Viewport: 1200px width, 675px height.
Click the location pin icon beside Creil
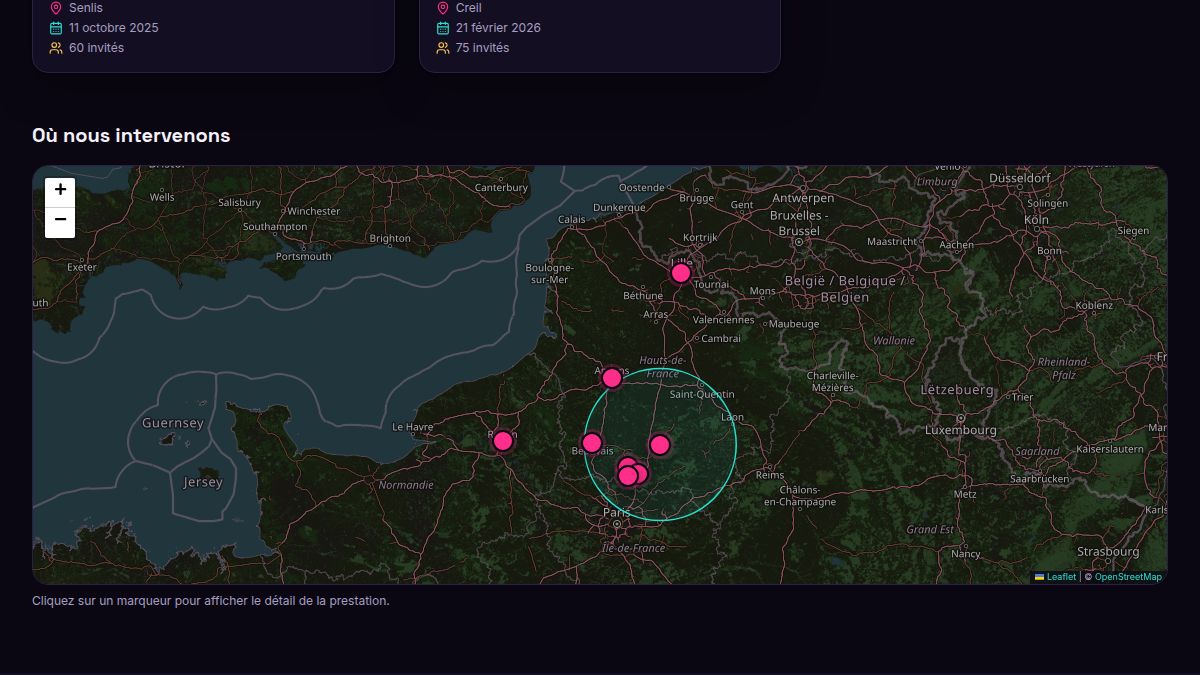click(443, 8)
